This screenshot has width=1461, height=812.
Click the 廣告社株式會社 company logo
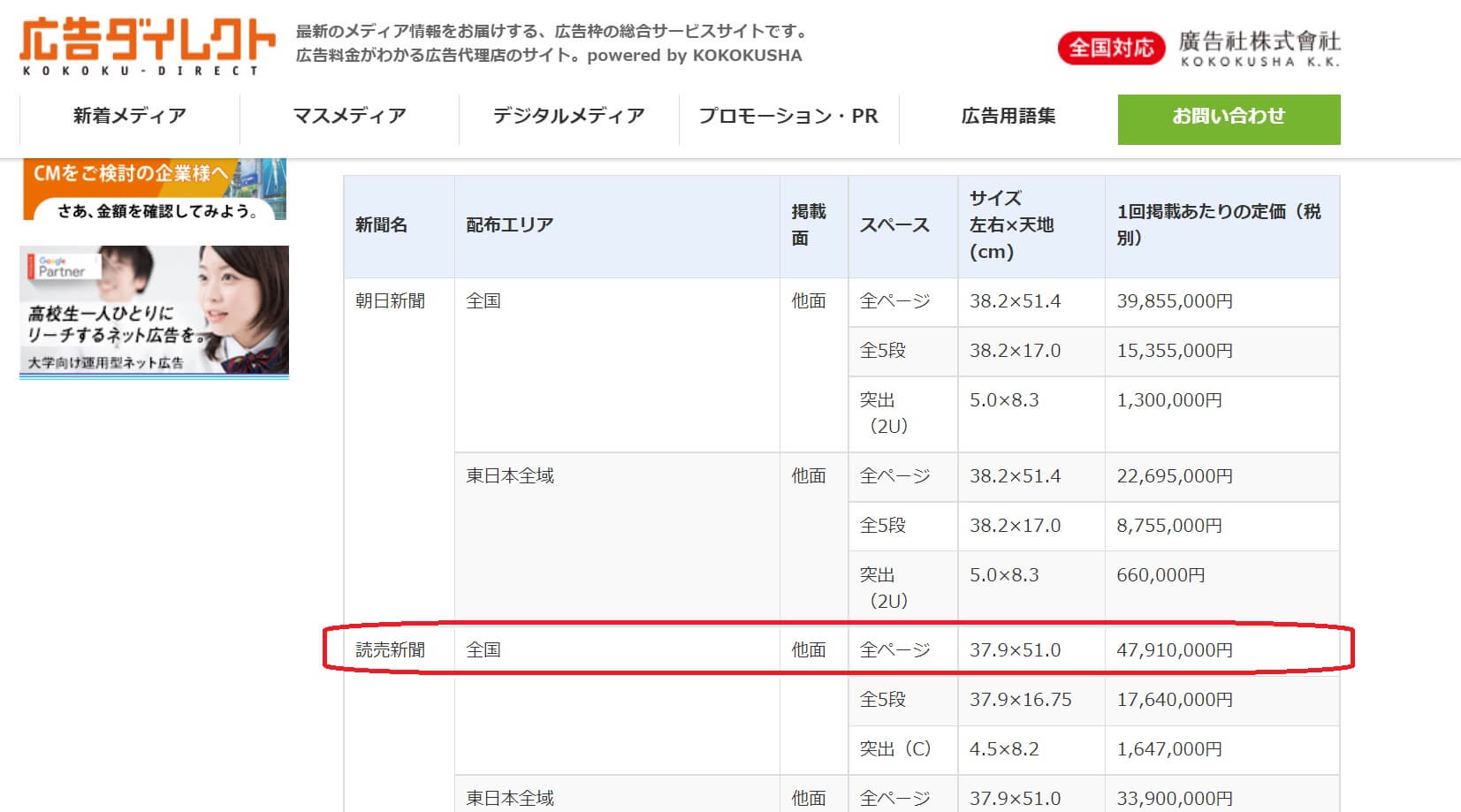(x=1259, y=49)
